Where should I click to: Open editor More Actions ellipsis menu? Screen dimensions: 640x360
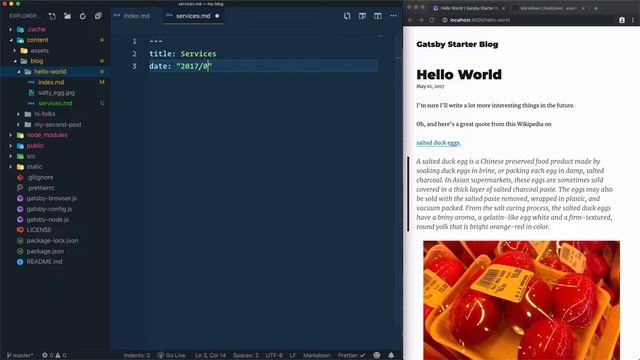pyautogui.click(x=393, y=16)
